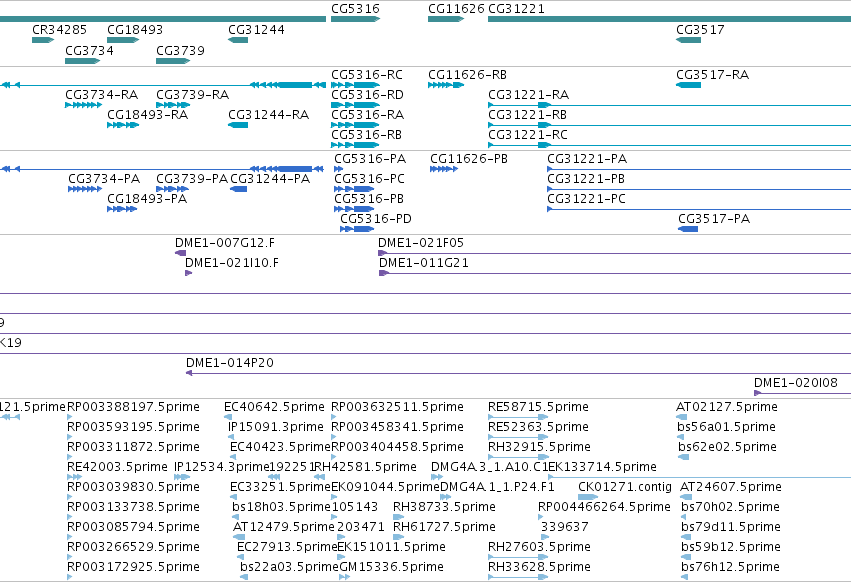Click the AT24607.5prime EST label
Screen dimensions: 851x582
[x=731, y=488]
